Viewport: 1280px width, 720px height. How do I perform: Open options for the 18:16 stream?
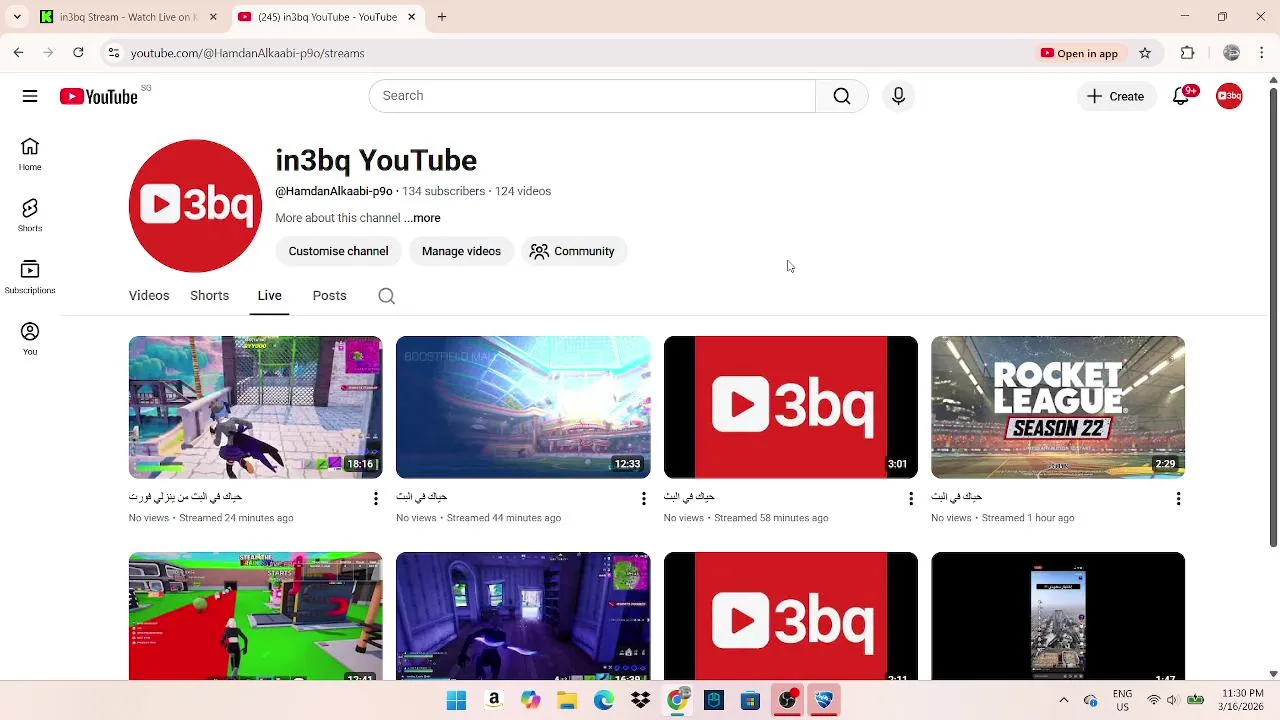coord(376,498)
